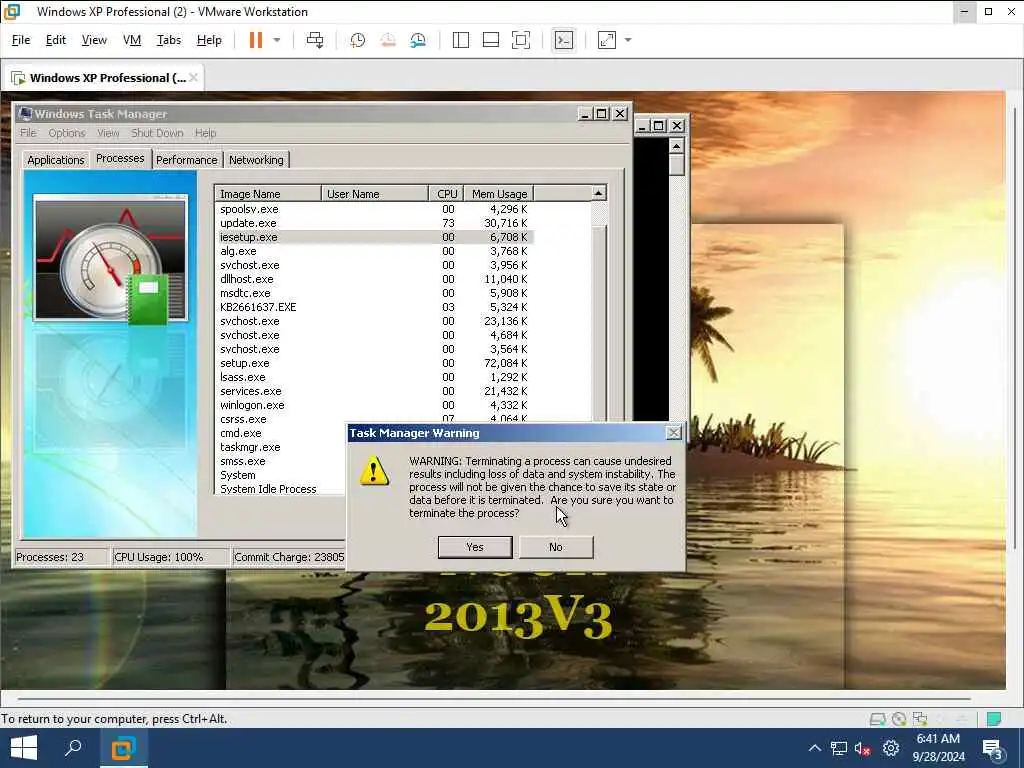Click the console view icon

[564, 40]
